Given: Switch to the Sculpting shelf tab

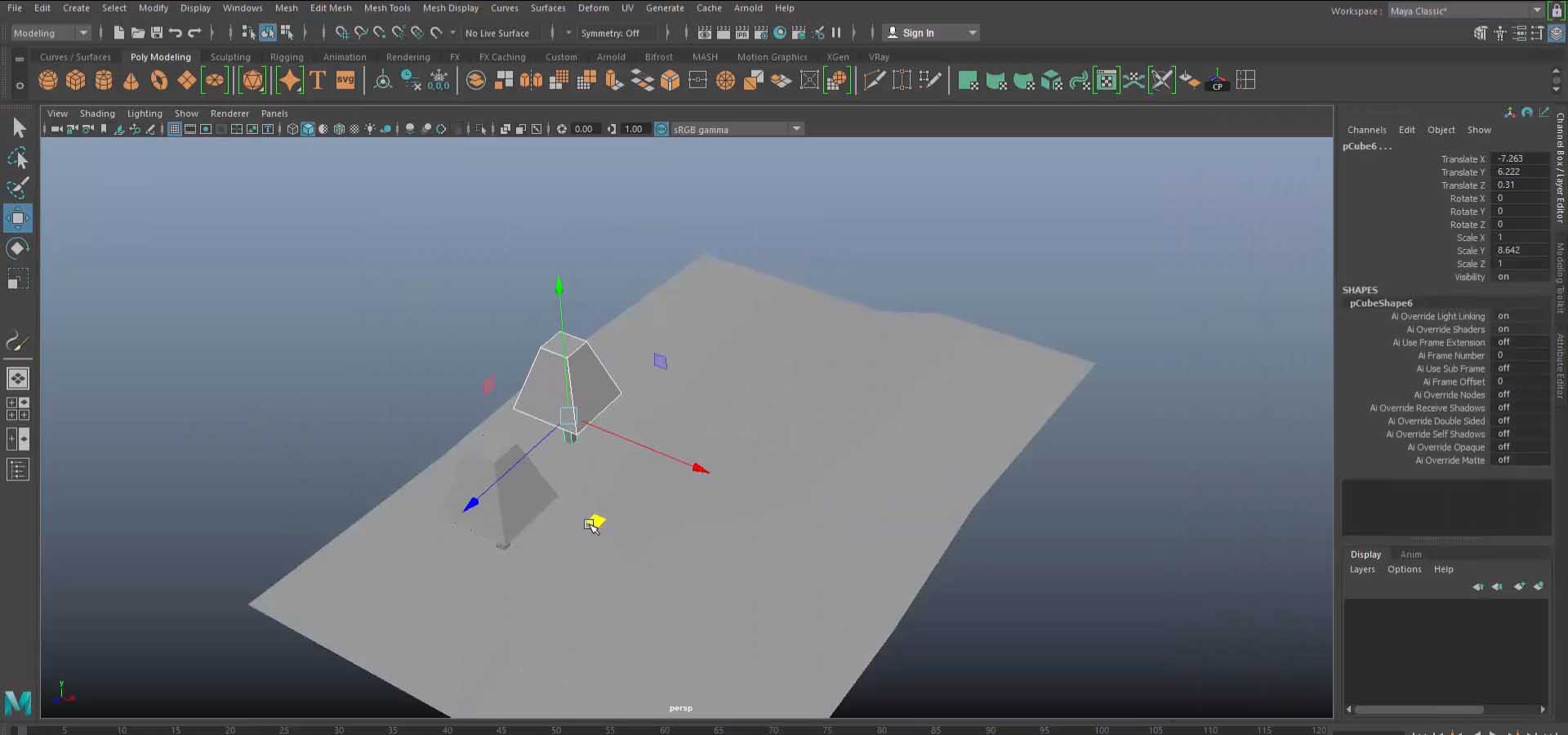Looking at the screenshot, I should point(230,57).
